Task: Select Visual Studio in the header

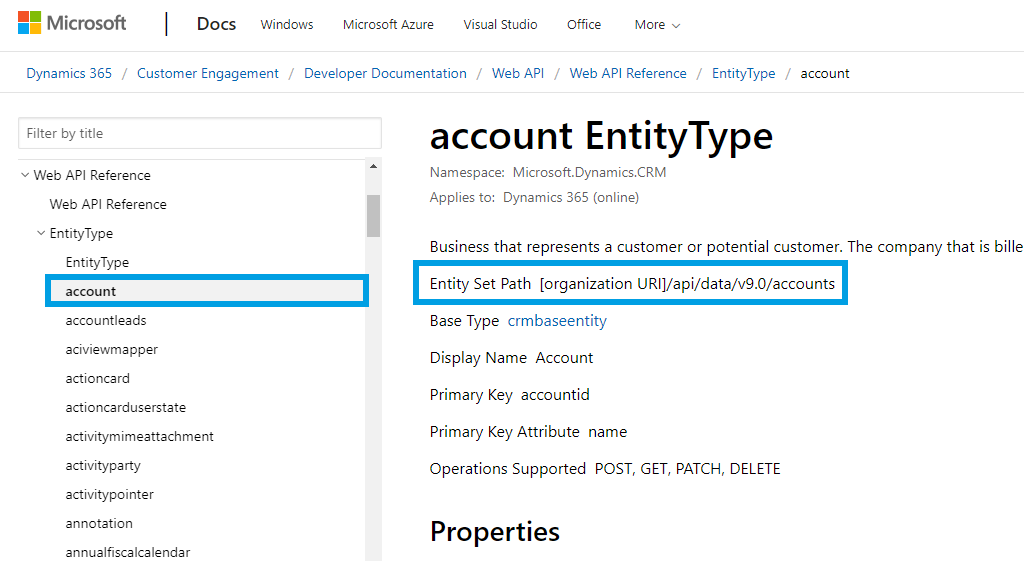Action: click(x=500, y=25)
